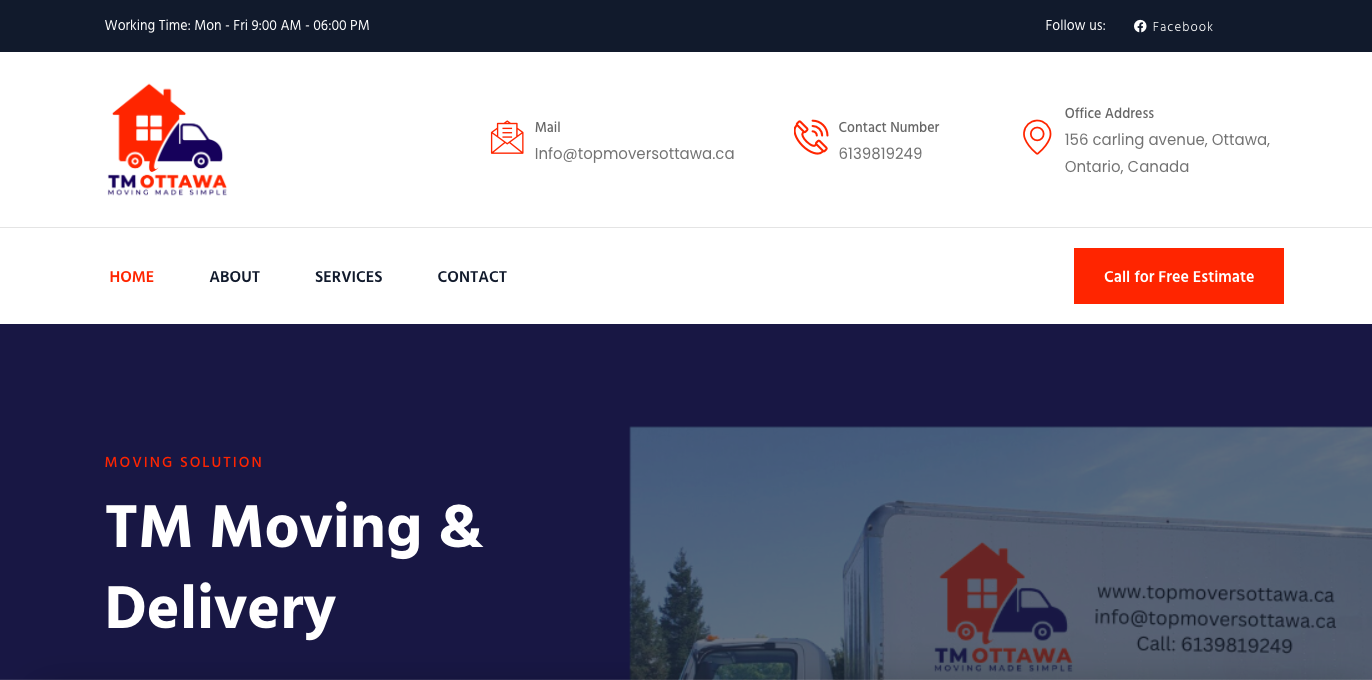Open the ABOUT page from navigation

(235, 276)
